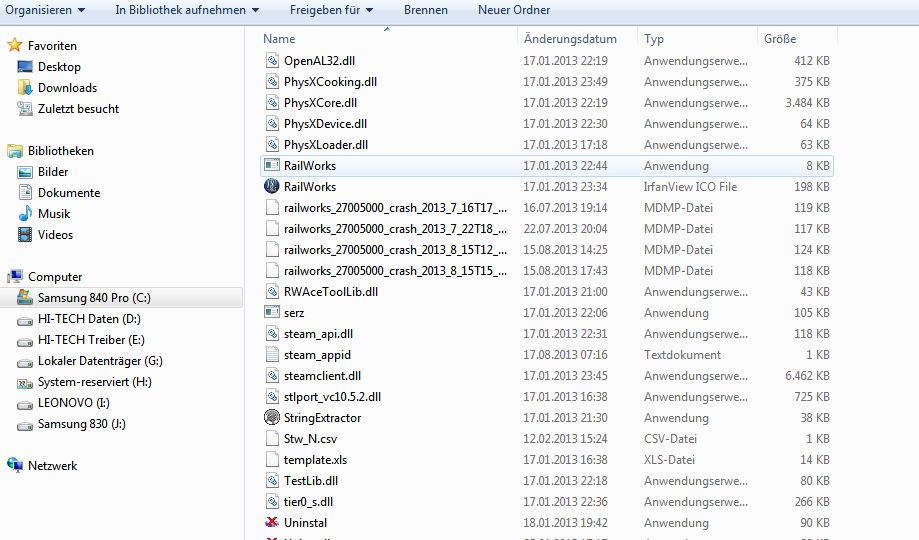Image resolution: width=919 pixels, height=540 pixels.
Task: Click the Computer icon in the sidebar
Action: click(15, 276)
